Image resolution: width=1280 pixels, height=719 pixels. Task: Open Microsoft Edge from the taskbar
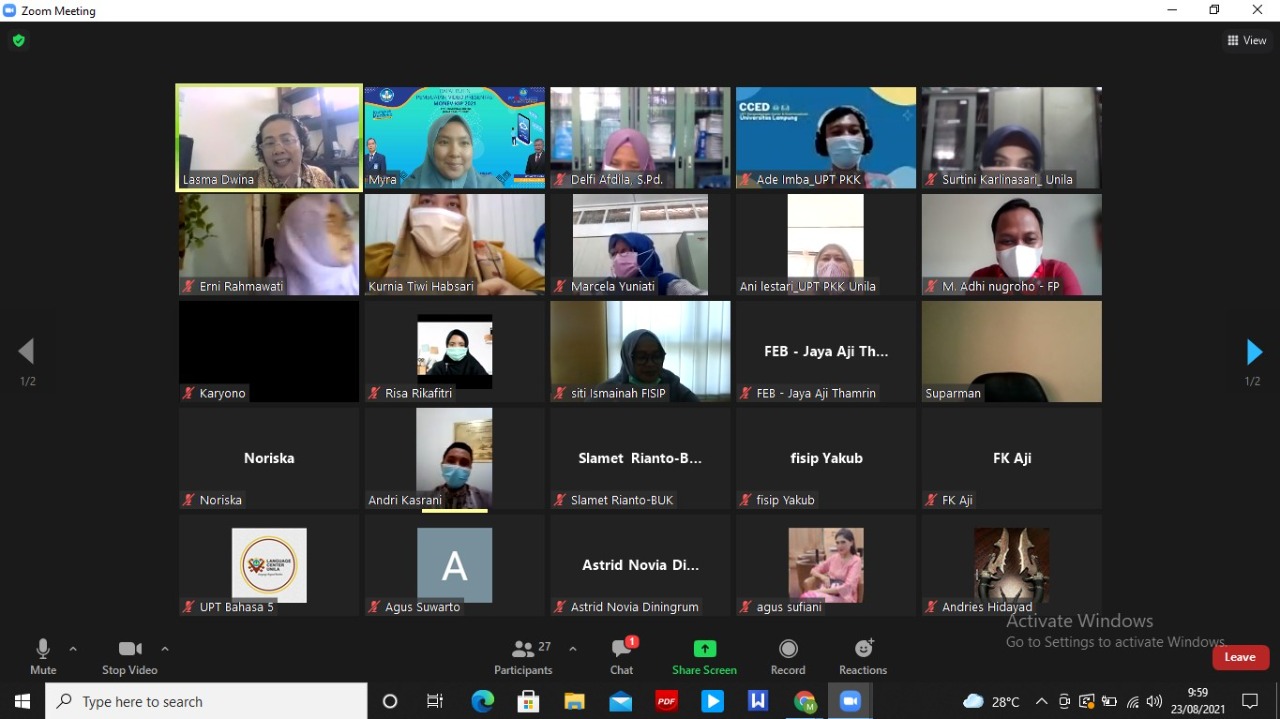[483, 702]
